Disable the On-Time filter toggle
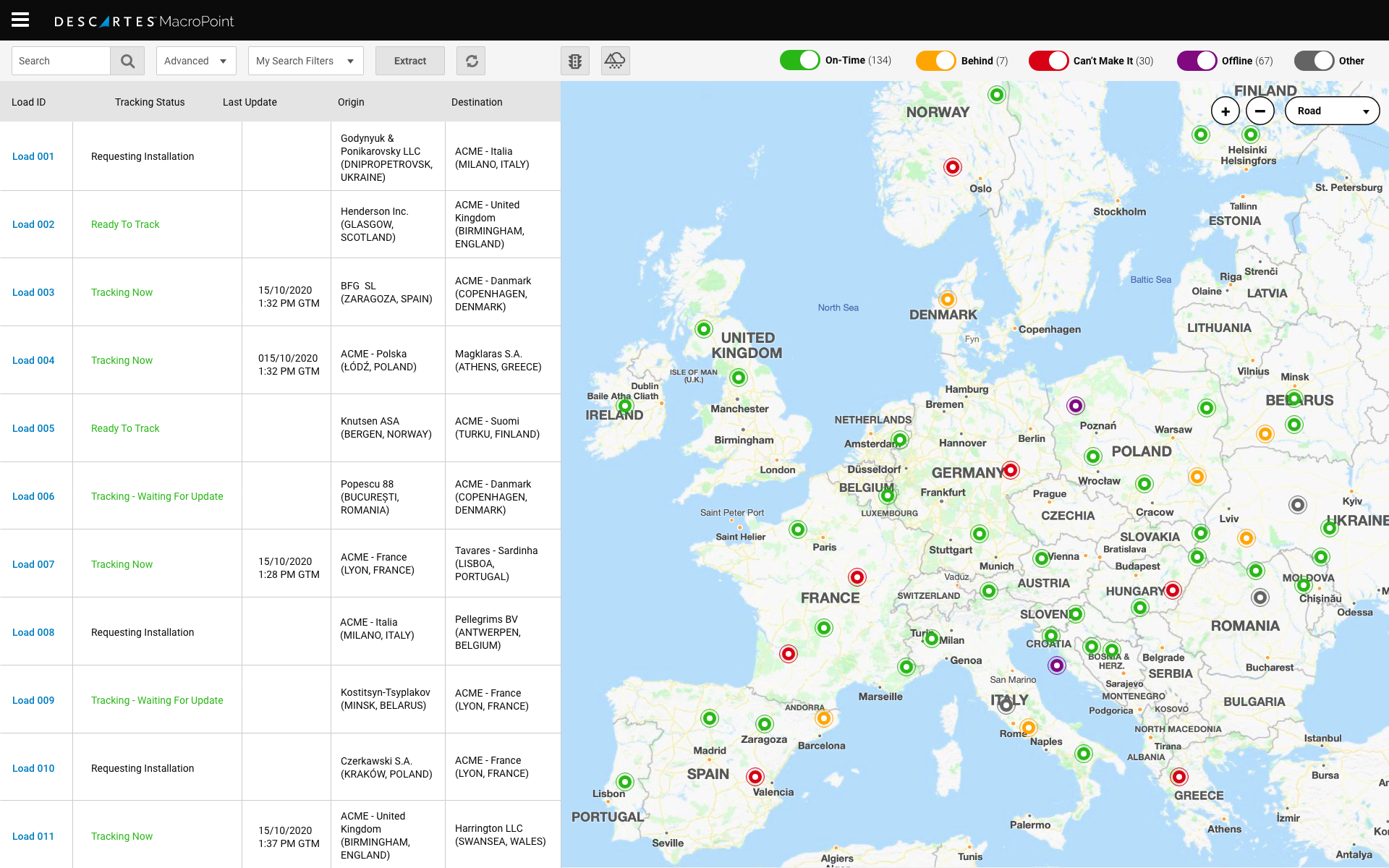This screenshot has width=1389, height=868. [799, 61]
